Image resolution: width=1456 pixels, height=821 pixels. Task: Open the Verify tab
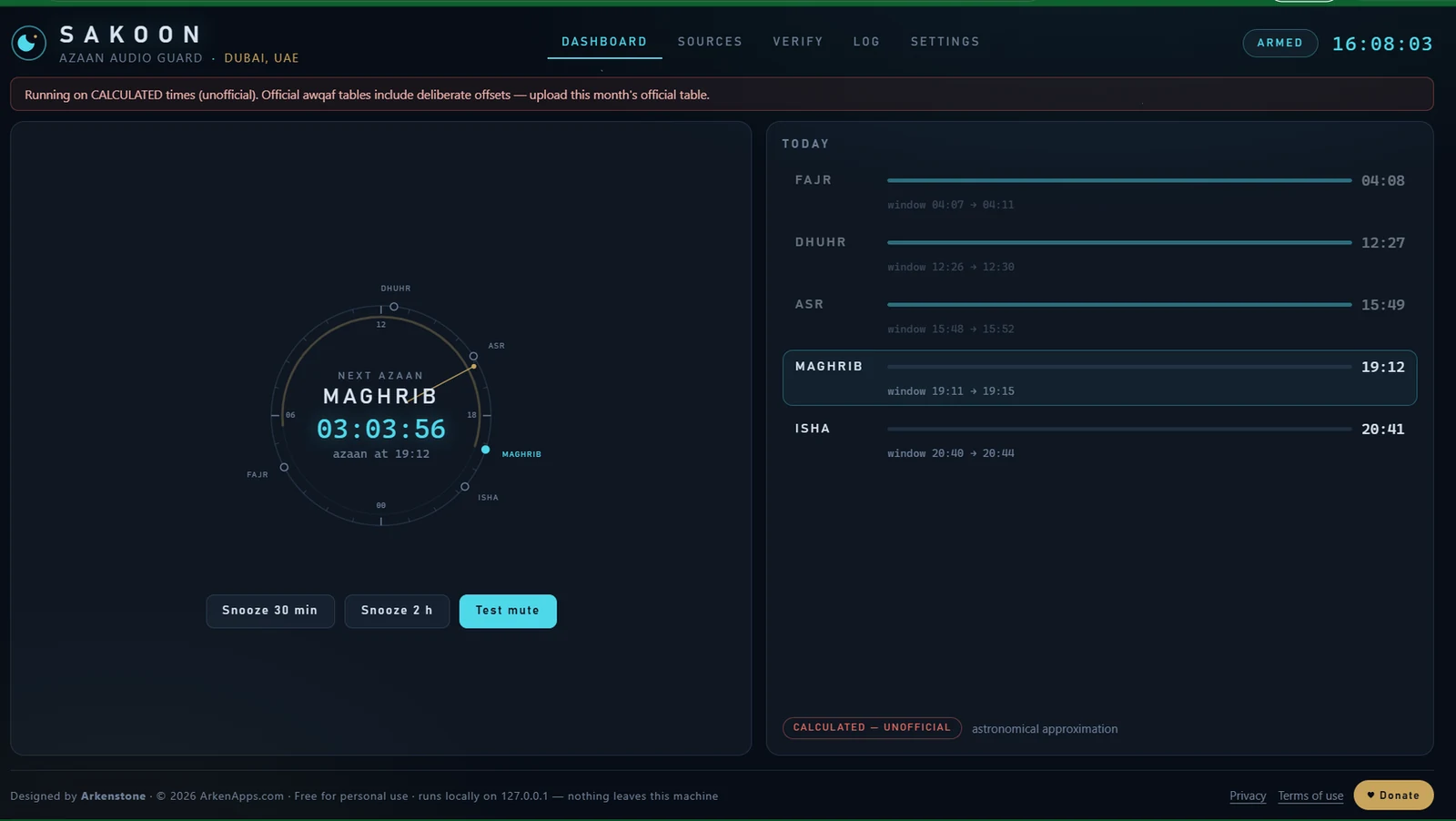point(798,42)
